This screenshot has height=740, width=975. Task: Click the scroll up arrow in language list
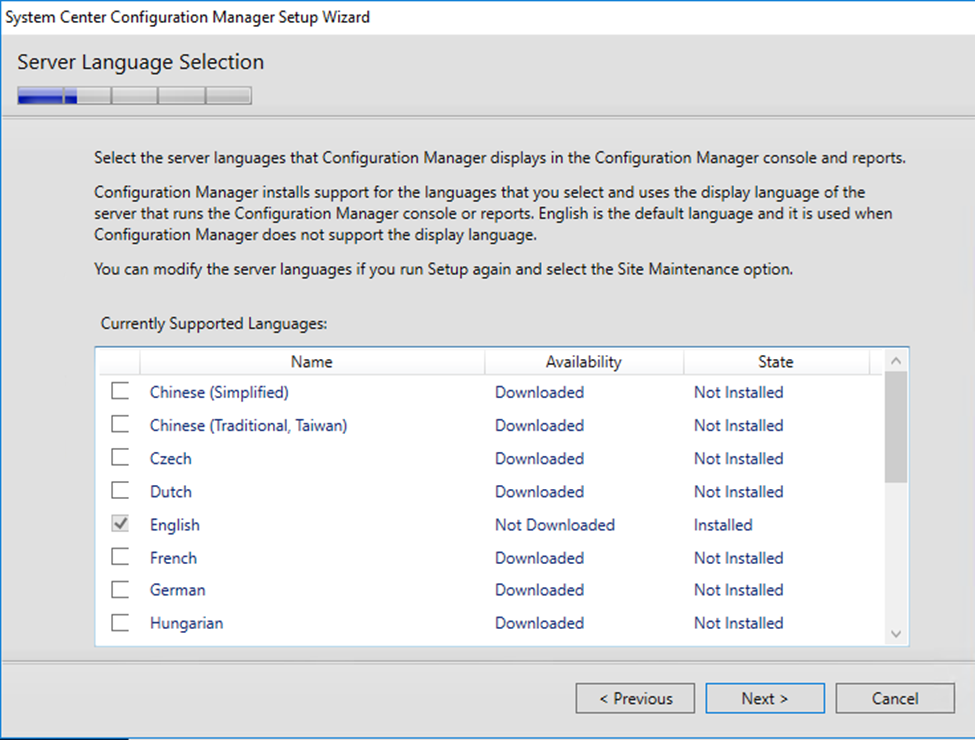(895, 361)
